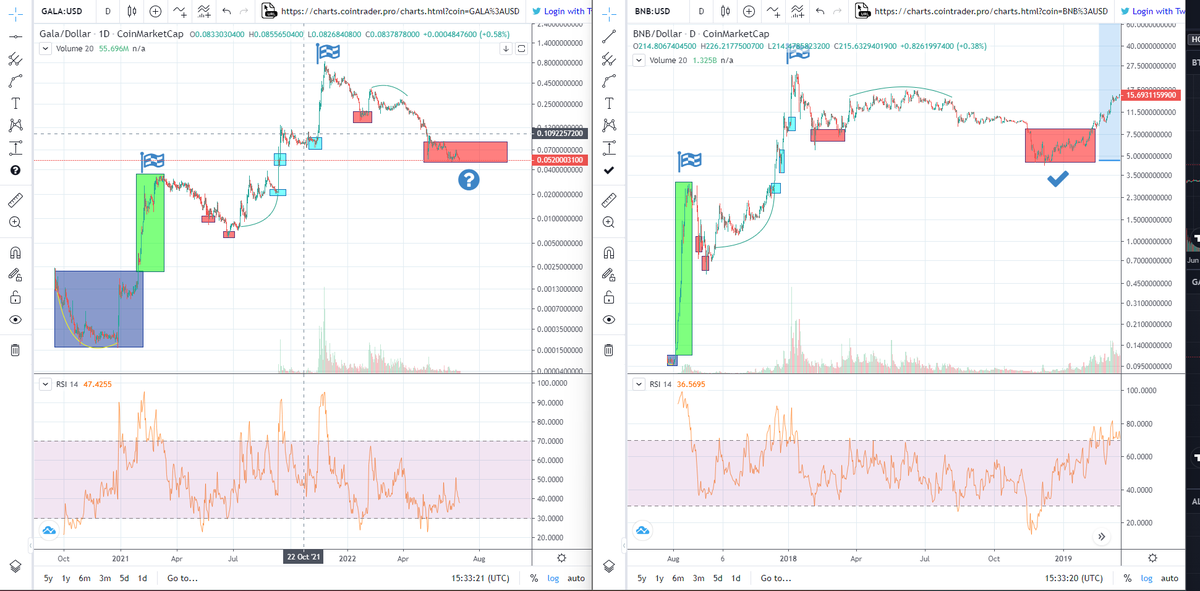Screen dimensions: 1200x591
Task: Select 5y range in GALA chart
Action: point(49,578)
